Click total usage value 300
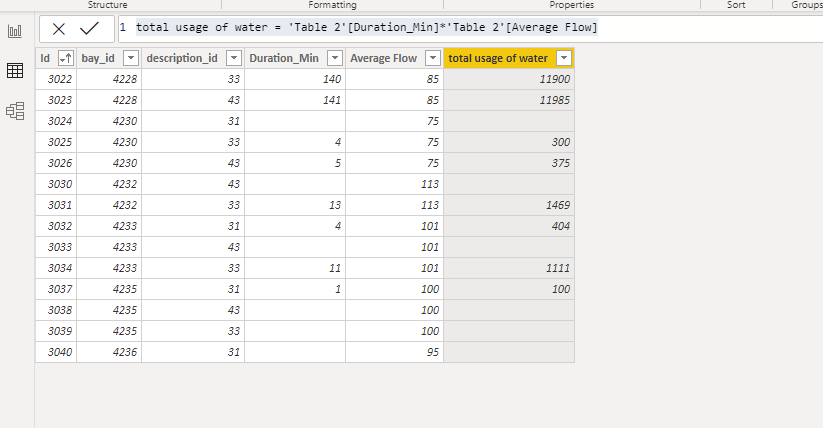This screenshot has height=428, width=823. tap(509, 142)
